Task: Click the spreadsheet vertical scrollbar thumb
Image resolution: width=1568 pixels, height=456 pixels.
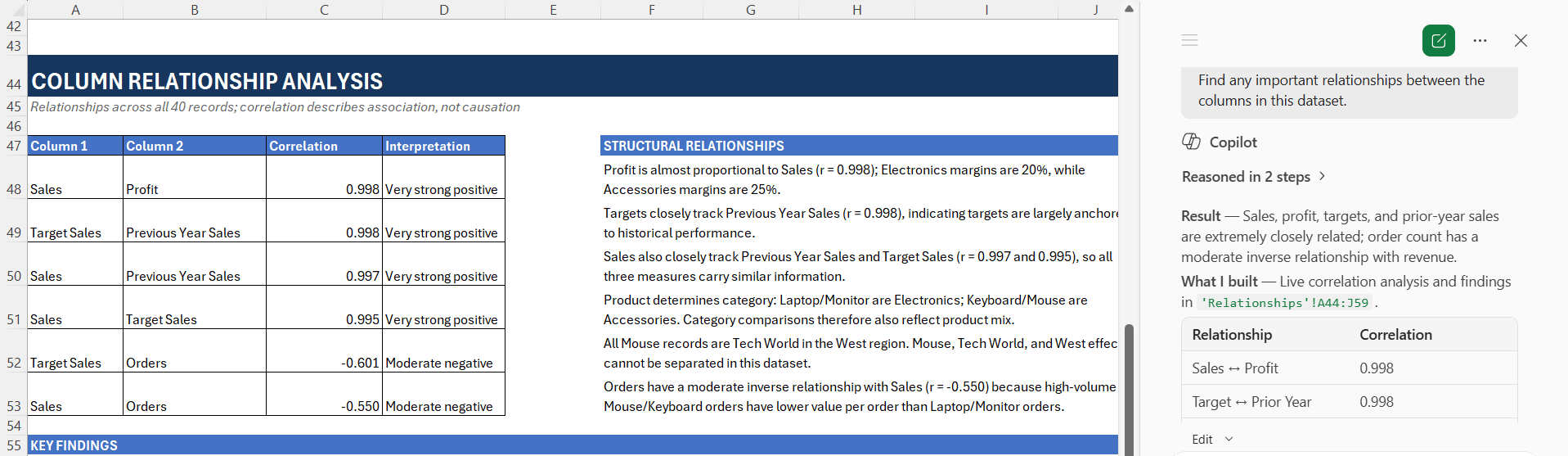Action: [1129, 389]
